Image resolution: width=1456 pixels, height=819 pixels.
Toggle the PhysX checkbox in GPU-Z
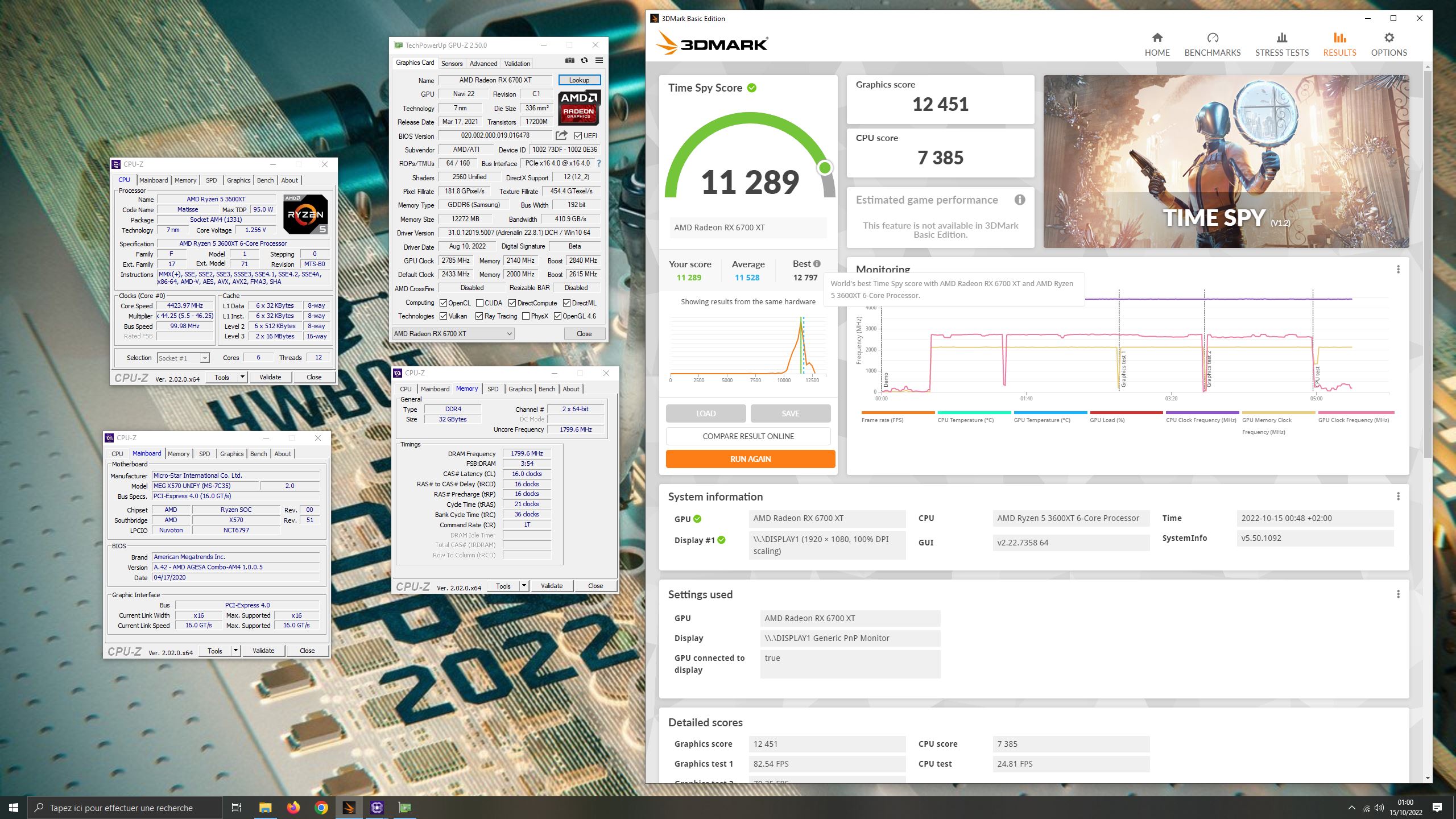pyautogui.click(x=526, y=316)
